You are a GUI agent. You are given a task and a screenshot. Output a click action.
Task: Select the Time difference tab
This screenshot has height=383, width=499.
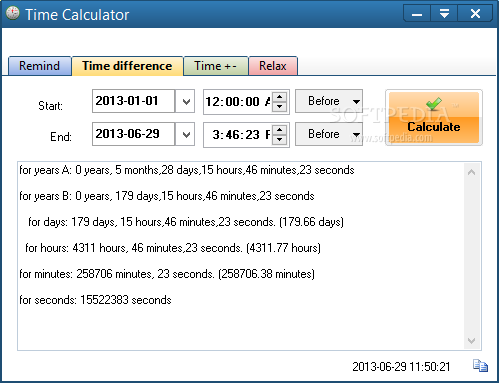pos(127,66)
